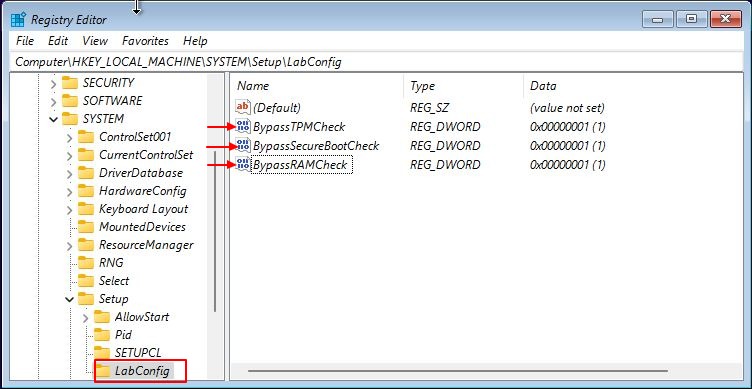The height and width of the screenshot is (389, 752).
Task: Expand the SECURITY key
Action: pyautogui.click(x=54, y=84)
